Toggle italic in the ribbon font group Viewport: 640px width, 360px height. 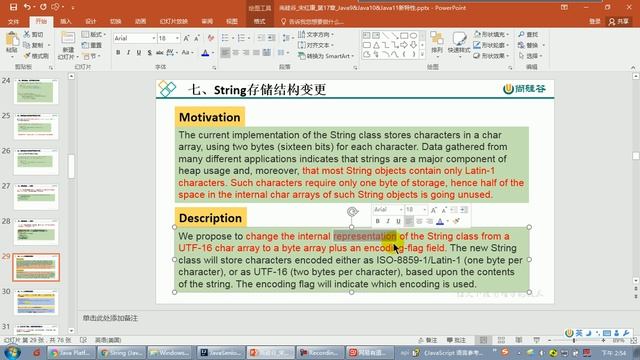click(128, 52)
